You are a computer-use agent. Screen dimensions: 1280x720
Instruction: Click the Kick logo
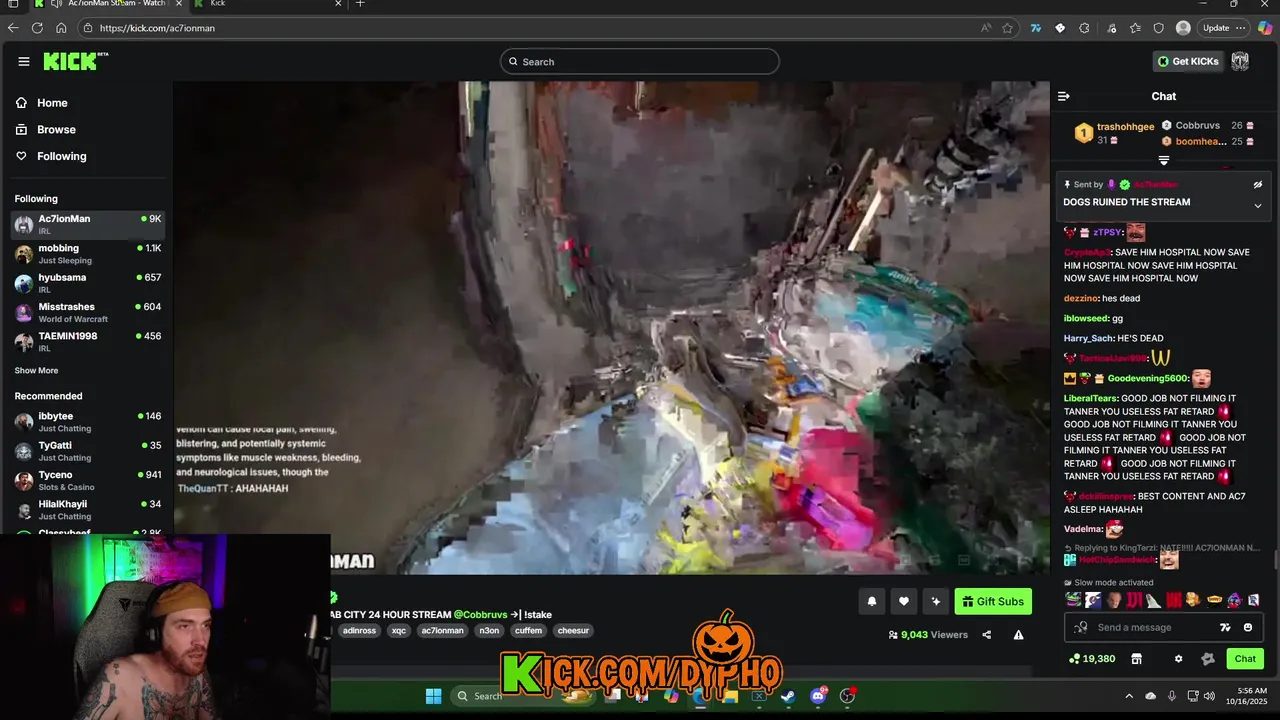[75, 62]
